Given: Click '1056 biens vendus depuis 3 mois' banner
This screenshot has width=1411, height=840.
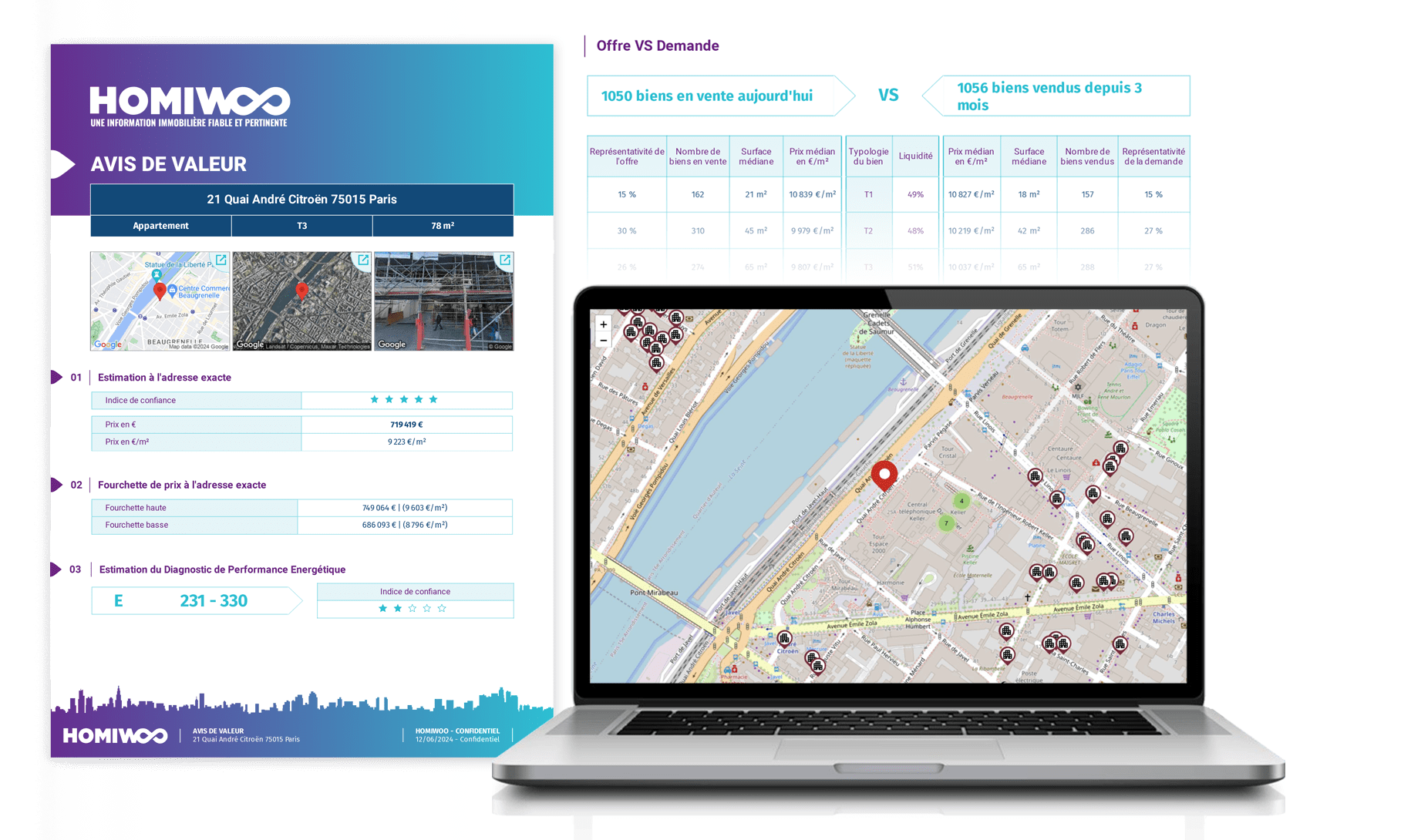Looking at the screenshot, I should [1056, 96].
